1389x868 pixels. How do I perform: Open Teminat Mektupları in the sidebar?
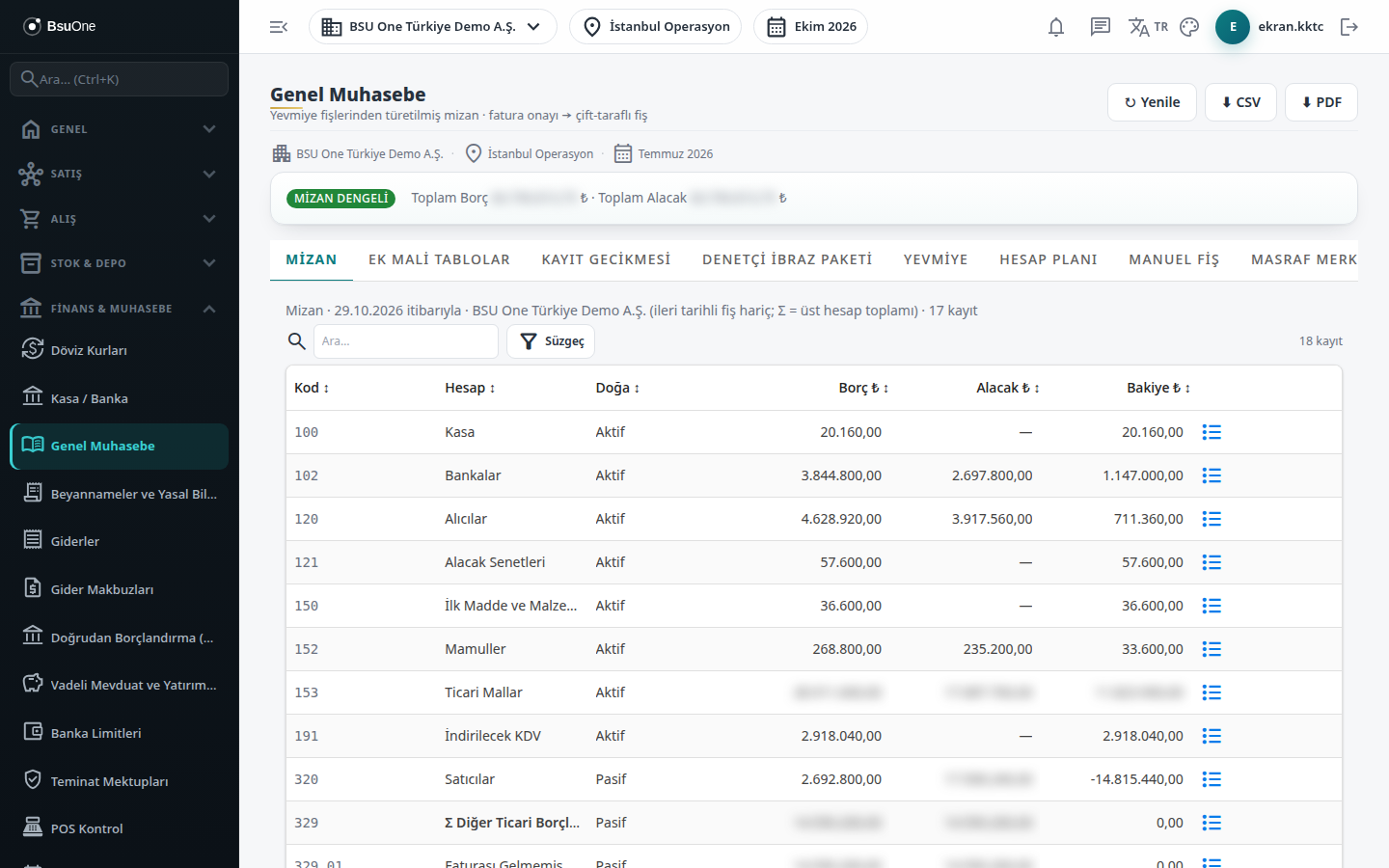point(120,781)
